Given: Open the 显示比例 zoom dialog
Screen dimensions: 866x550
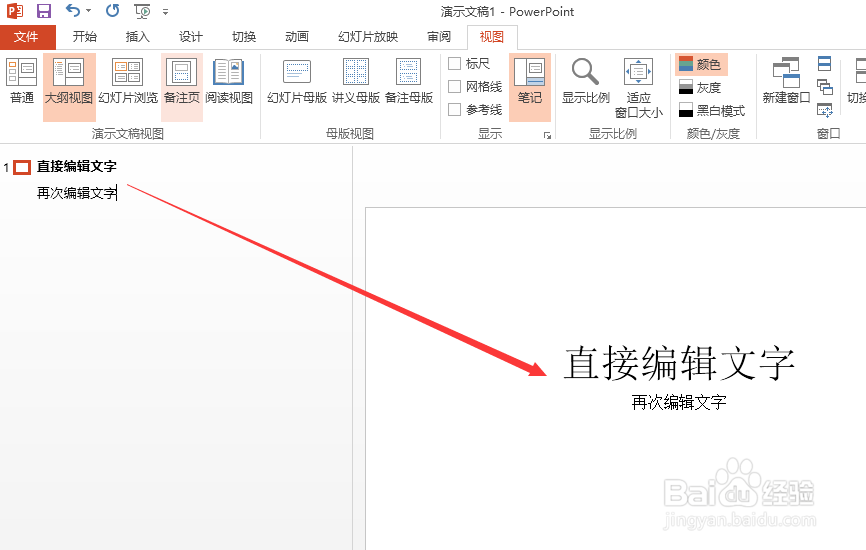Looking at the screenshot, I should [585, 82].
